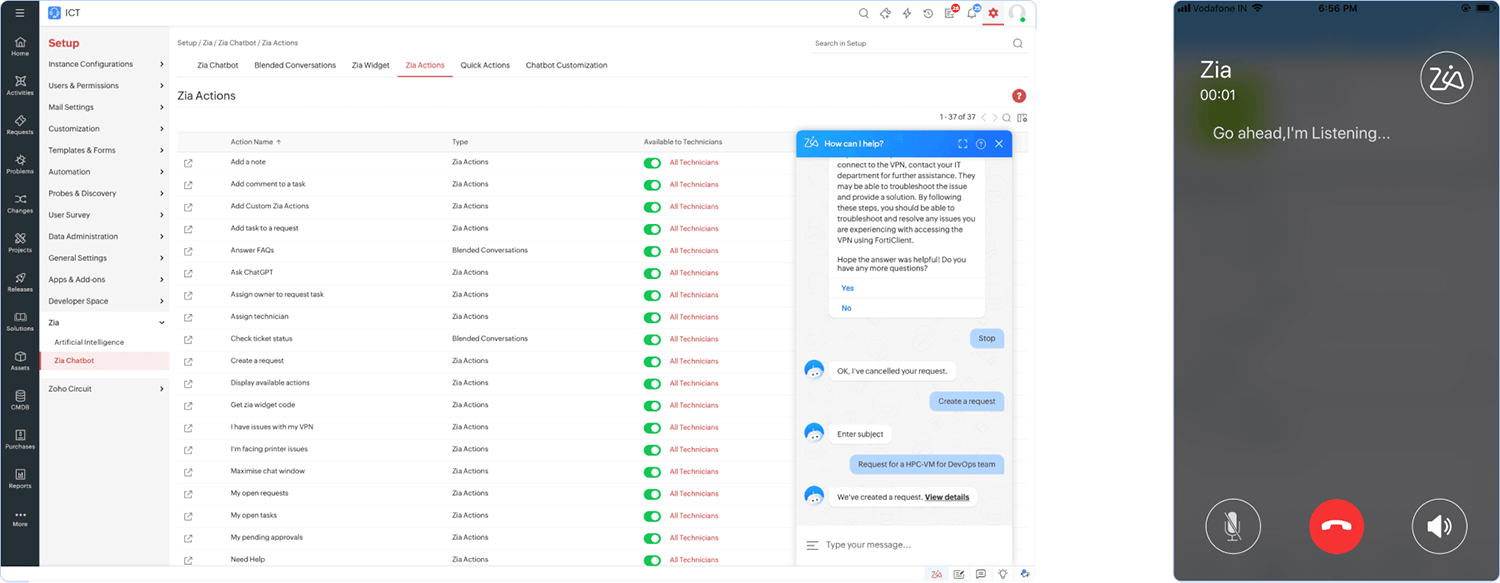Open Activities in left navigation
This screenshot has height=583, width=1500.
click(x=20, y=85)
